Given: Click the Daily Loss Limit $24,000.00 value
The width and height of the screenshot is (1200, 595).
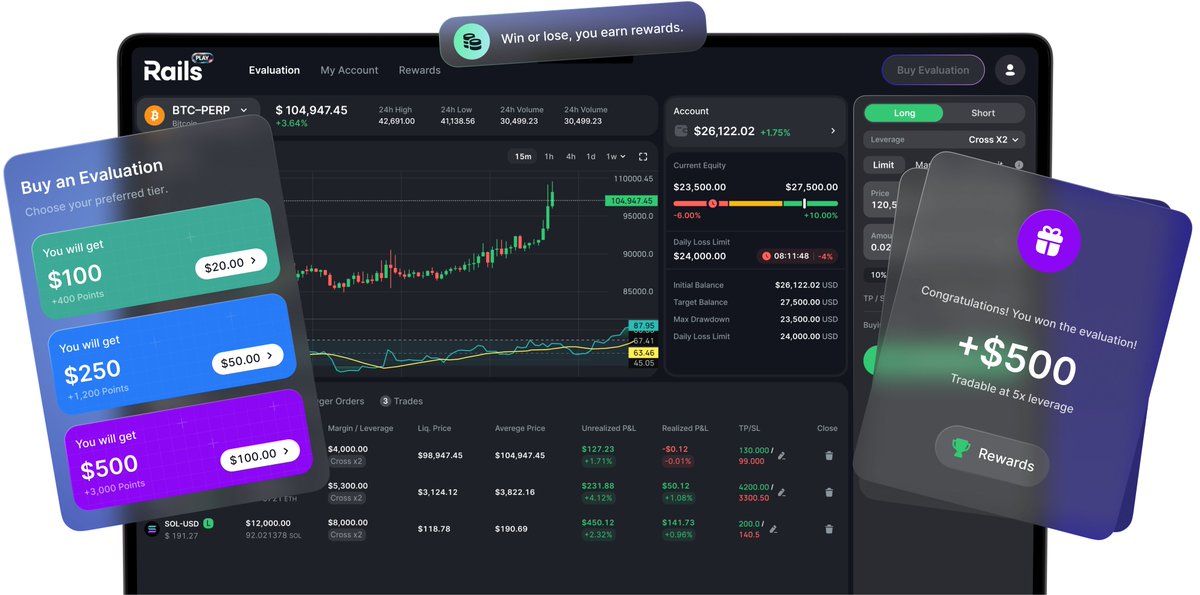Looking at the screenshot, I should (700, 256).
